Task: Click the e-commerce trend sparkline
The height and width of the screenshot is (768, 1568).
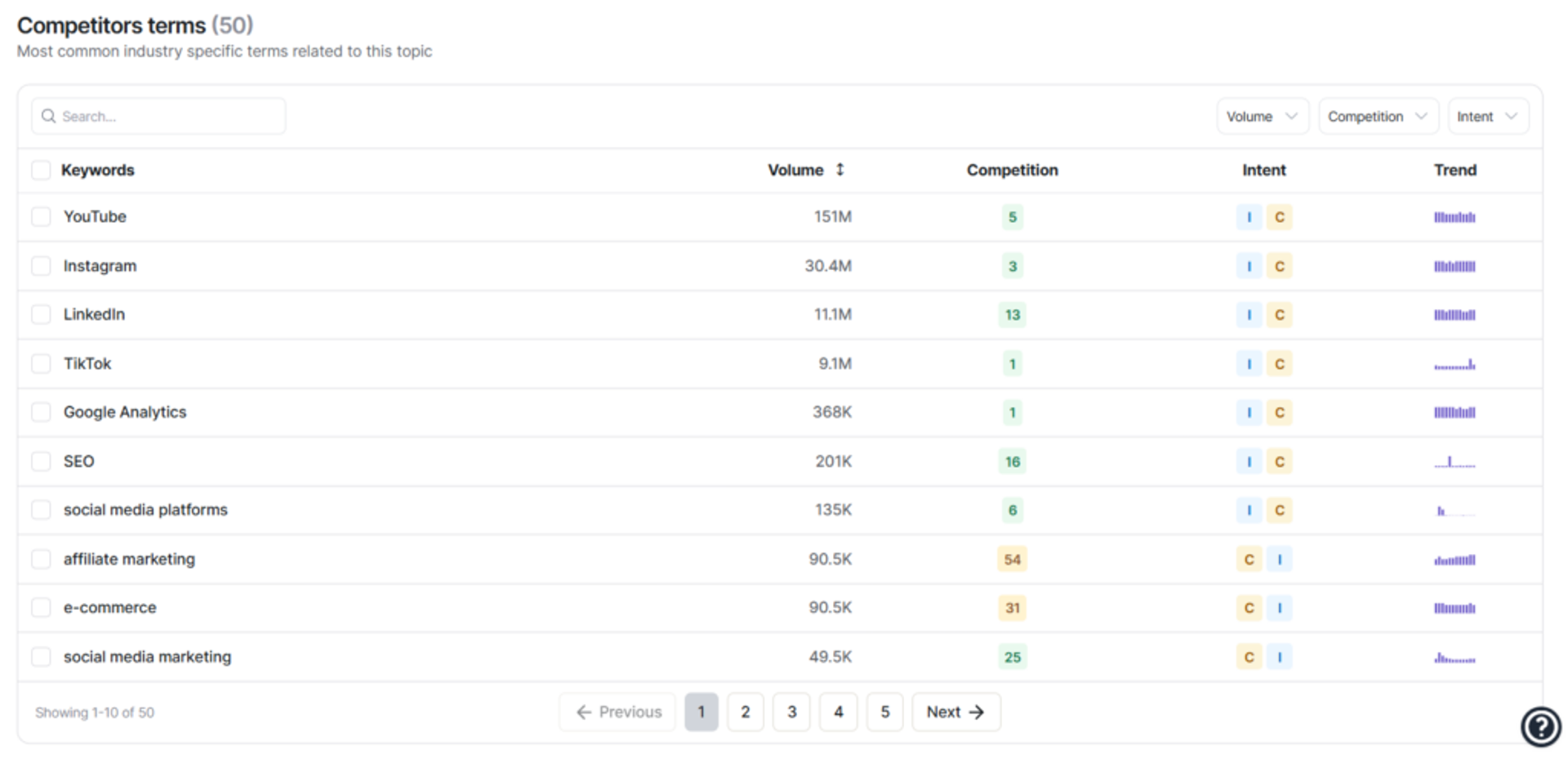Action: click(x=1454, y=608)
